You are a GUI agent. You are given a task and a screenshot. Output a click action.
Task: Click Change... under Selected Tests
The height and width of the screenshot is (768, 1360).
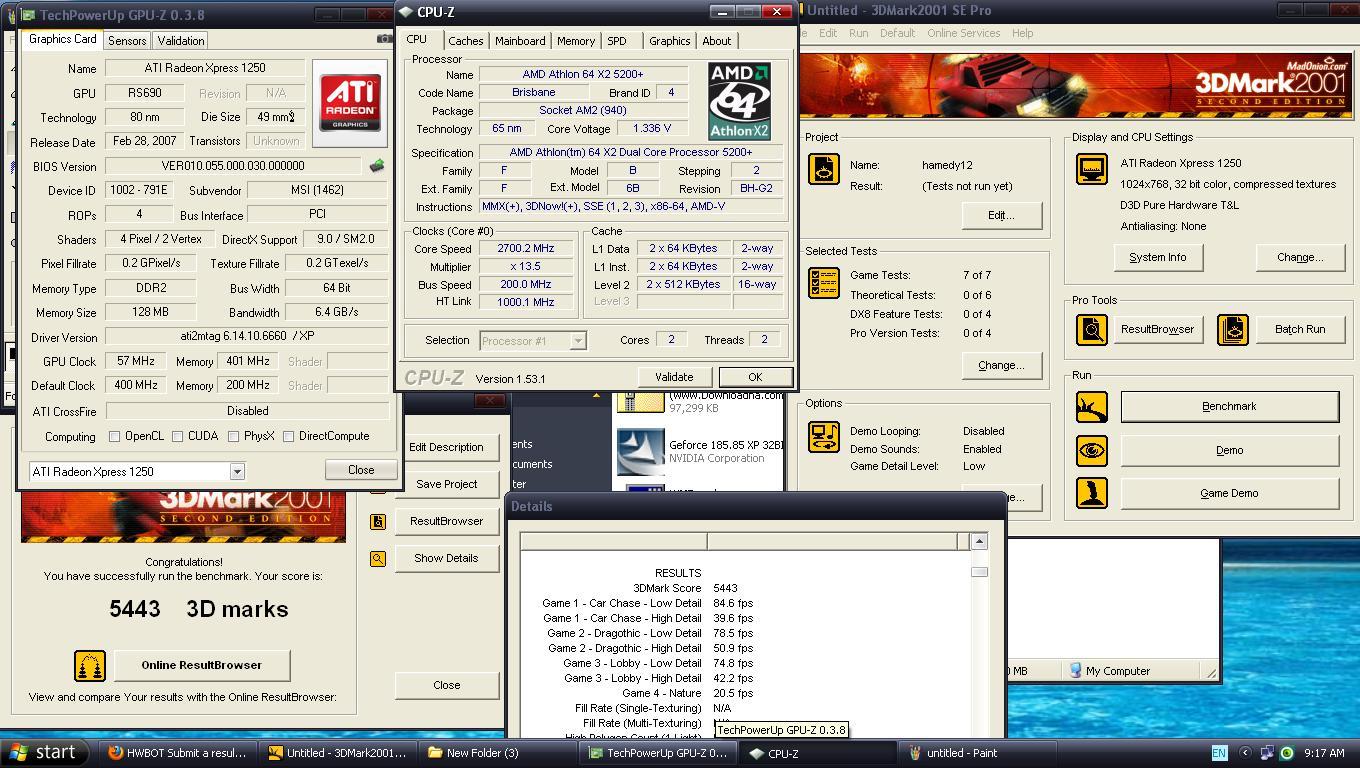(x=1001, y=365)
